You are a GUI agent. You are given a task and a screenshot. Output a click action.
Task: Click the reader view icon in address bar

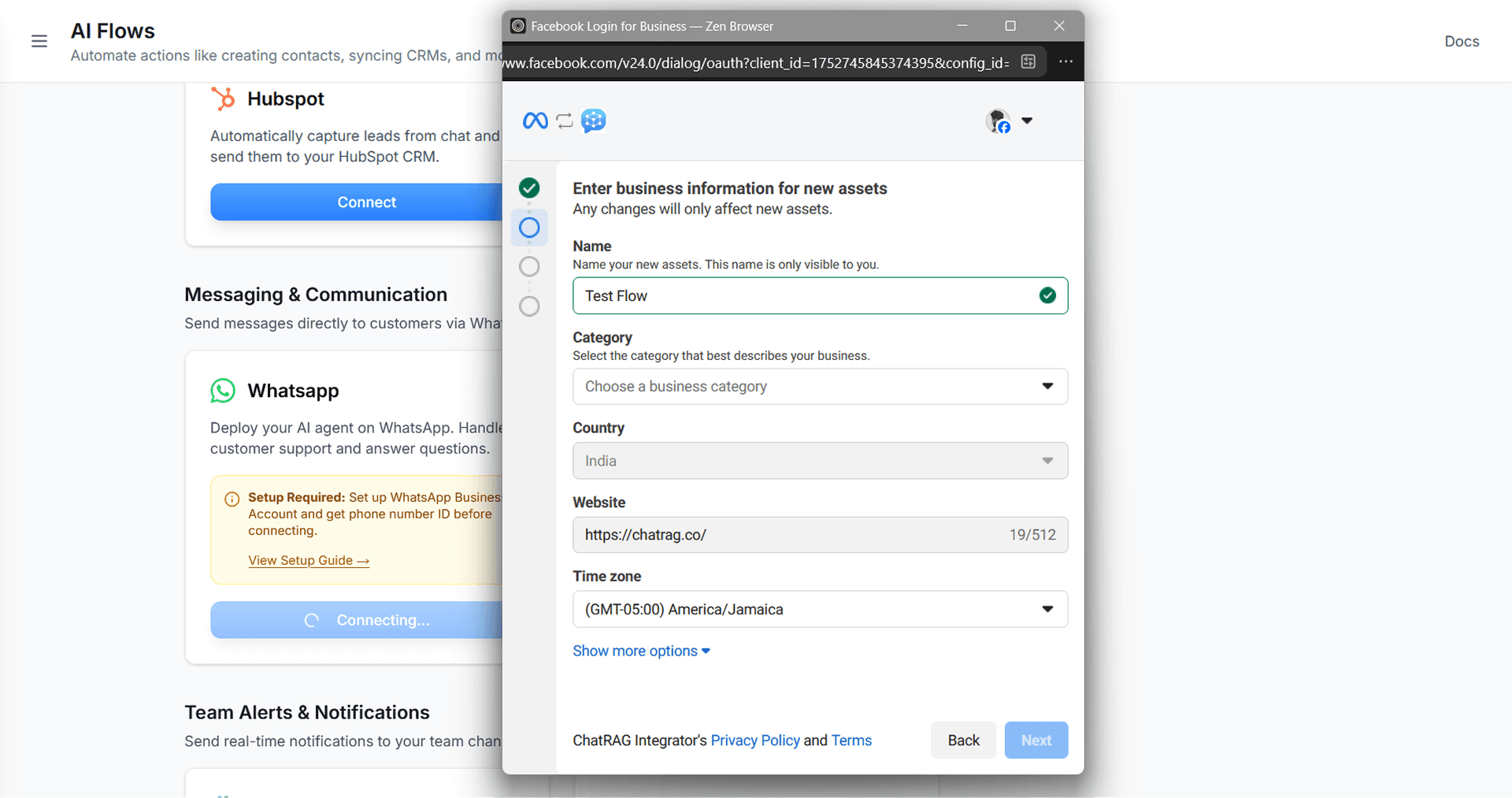pyautogui.click(x=1028, y=62)
